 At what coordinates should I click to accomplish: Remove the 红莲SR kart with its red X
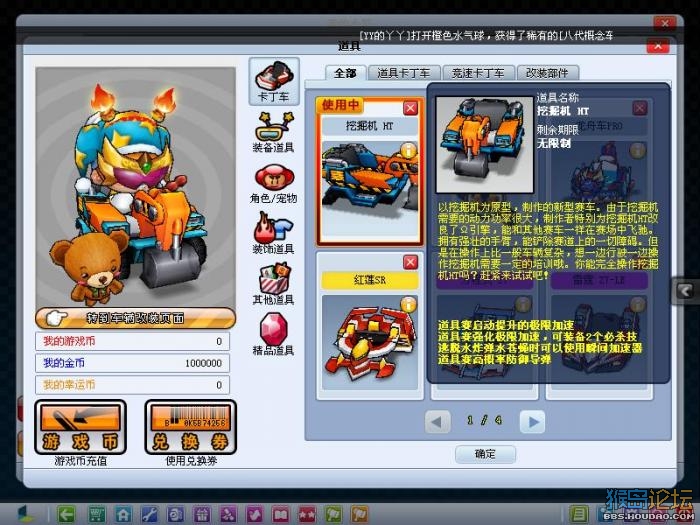[410, 262]
